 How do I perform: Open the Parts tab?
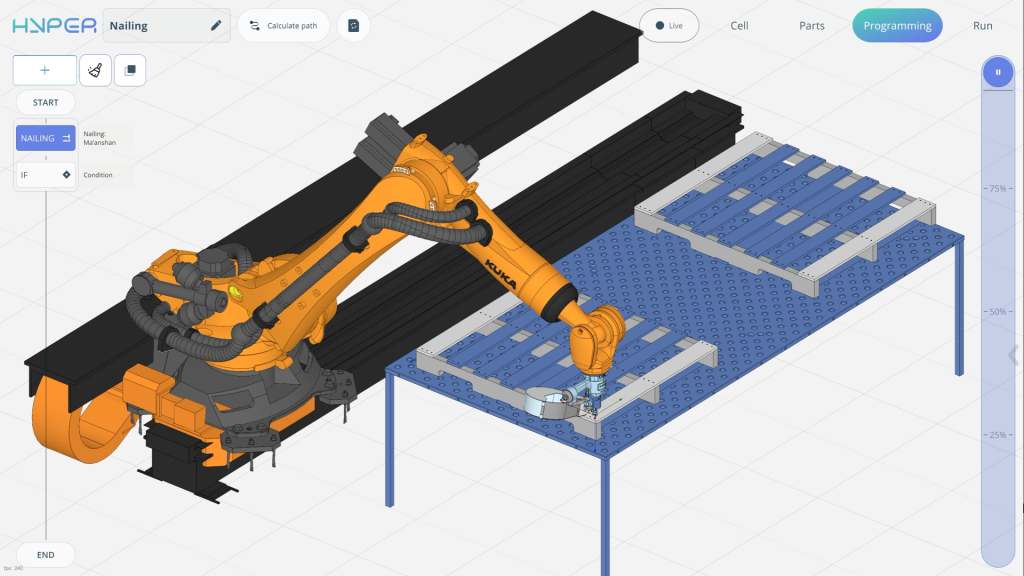pos(812,26)
